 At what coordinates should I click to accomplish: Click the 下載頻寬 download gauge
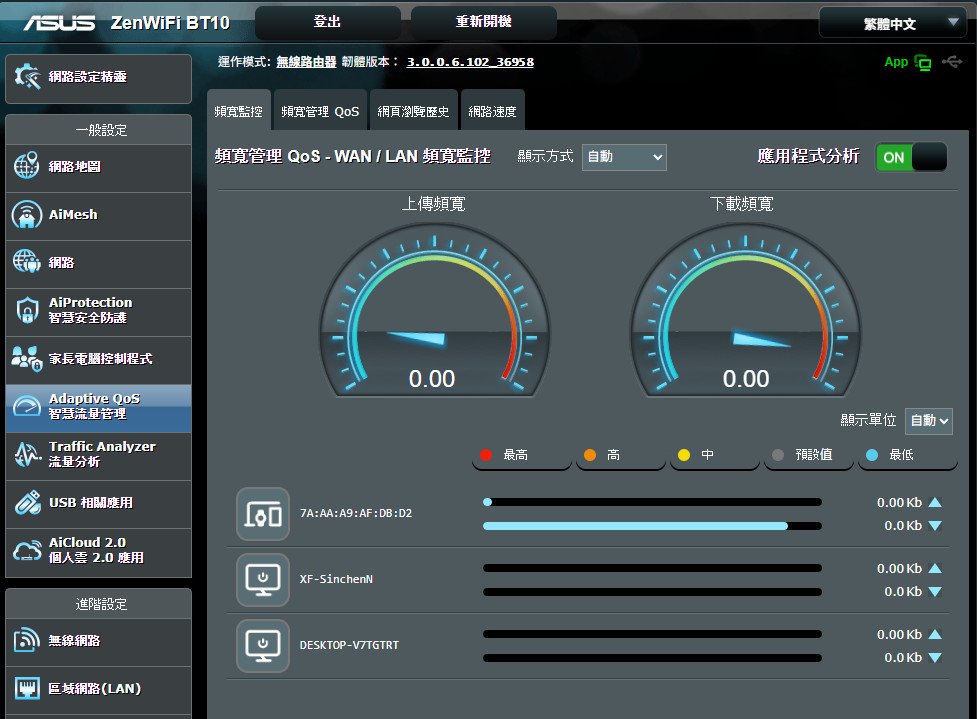745,311
